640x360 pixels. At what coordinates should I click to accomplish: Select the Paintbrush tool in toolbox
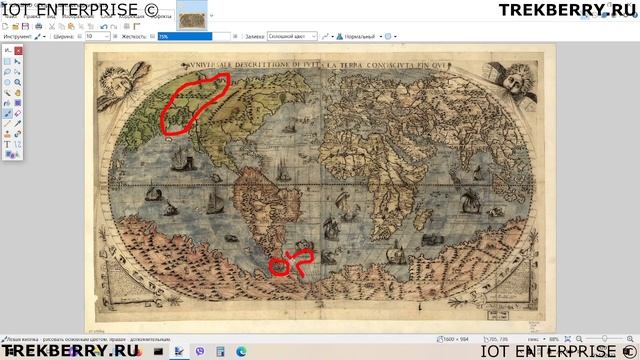[x=7, y=113]
